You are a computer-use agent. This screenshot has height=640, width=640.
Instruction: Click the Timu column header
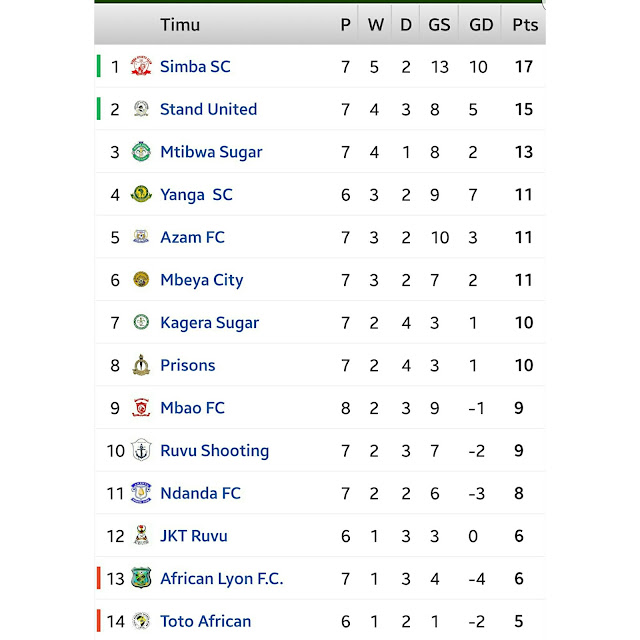click(180, 25)
